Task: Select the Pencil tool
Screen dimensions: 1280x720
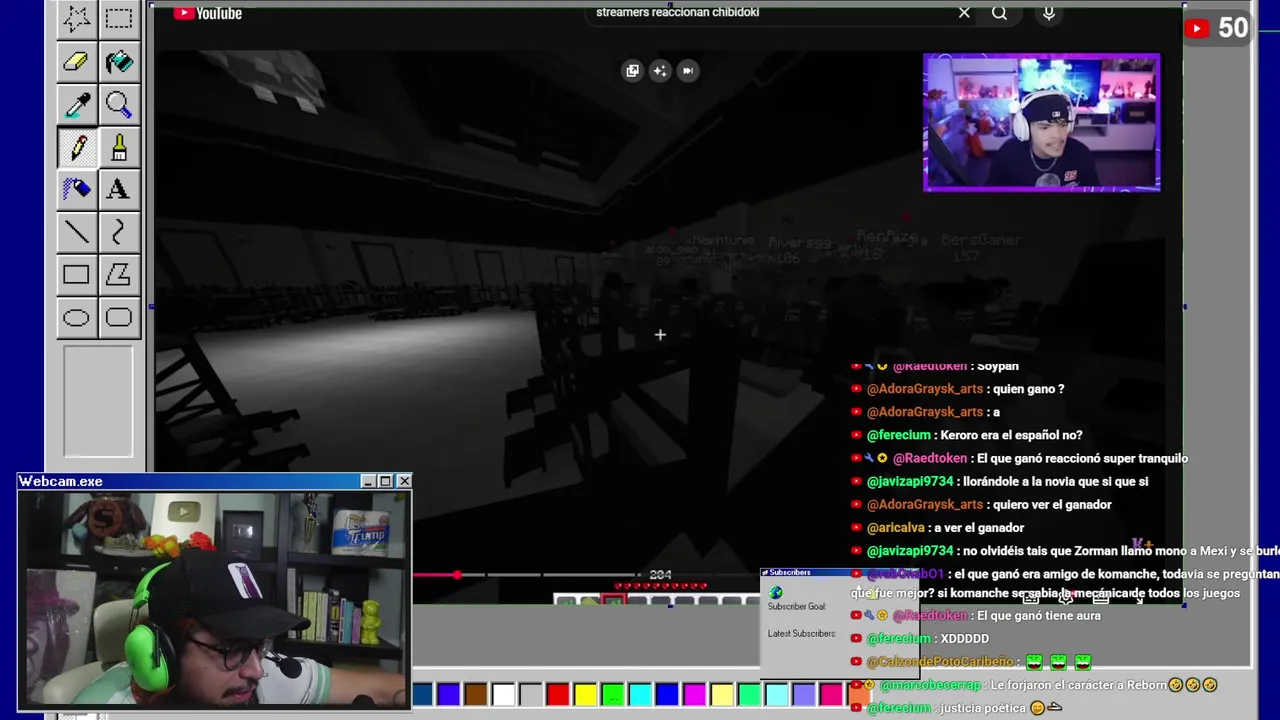Action: [76, 147]
